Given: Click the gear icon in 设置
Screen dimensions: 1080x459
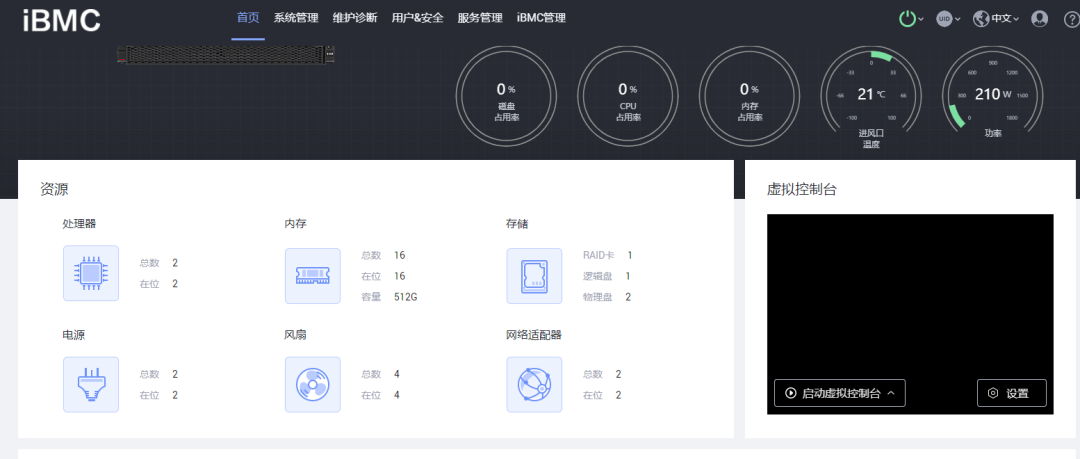Looking at the screenshot, I should [x=993, y=393].
